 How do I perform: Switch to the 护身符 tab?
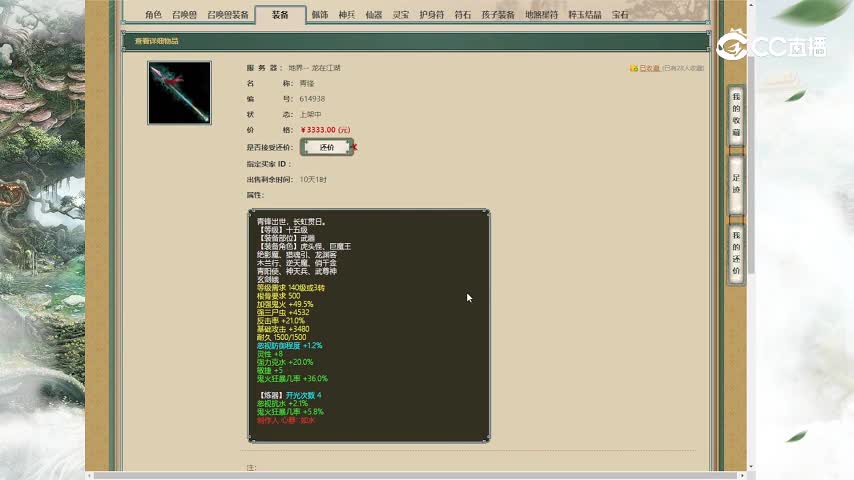(x=431, y=15)
